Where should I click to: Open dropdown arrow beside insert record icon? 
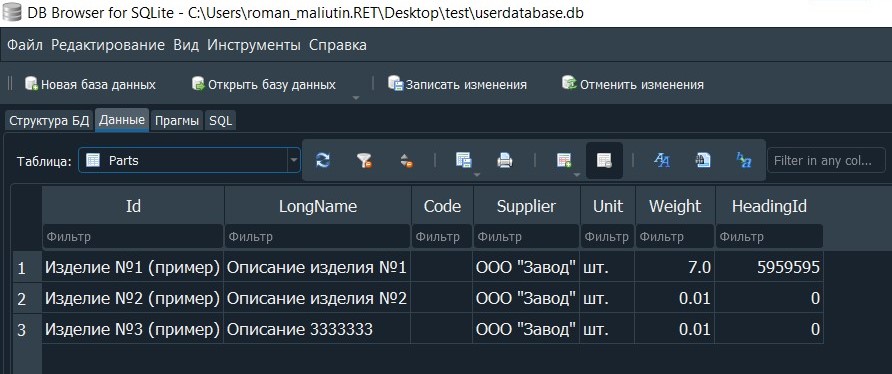point(577,175)
